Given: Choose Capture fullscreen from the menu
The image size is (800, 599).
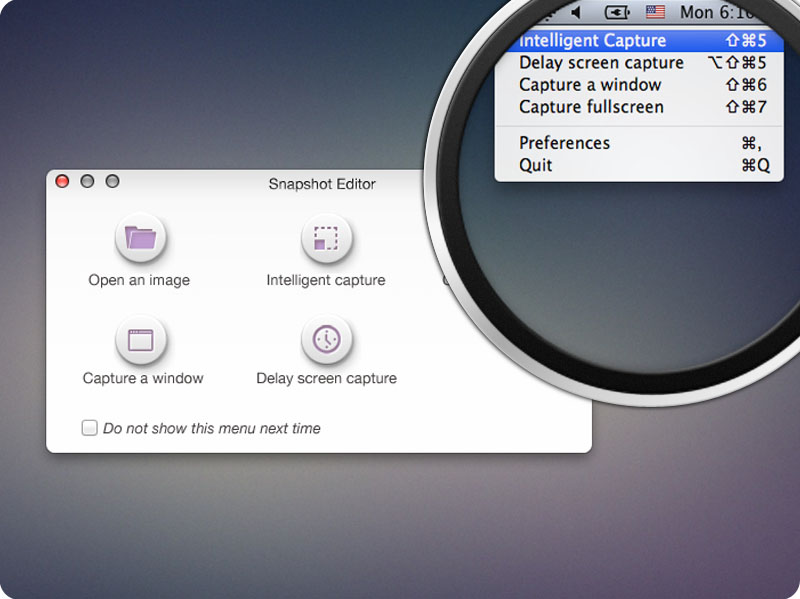Looking at the screenshot, I should coord(639,107).
